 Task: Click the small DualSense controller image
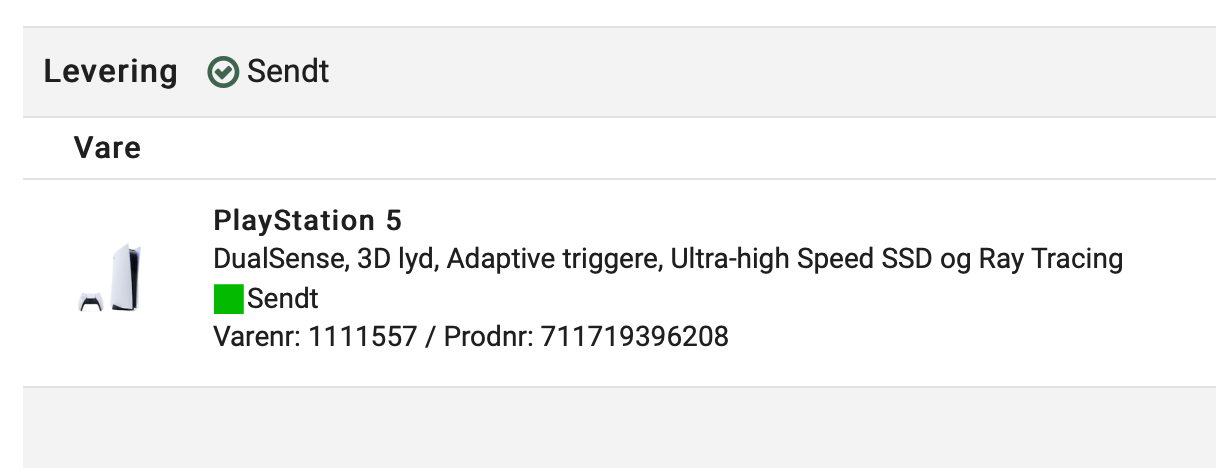click(x=90, y=302)
